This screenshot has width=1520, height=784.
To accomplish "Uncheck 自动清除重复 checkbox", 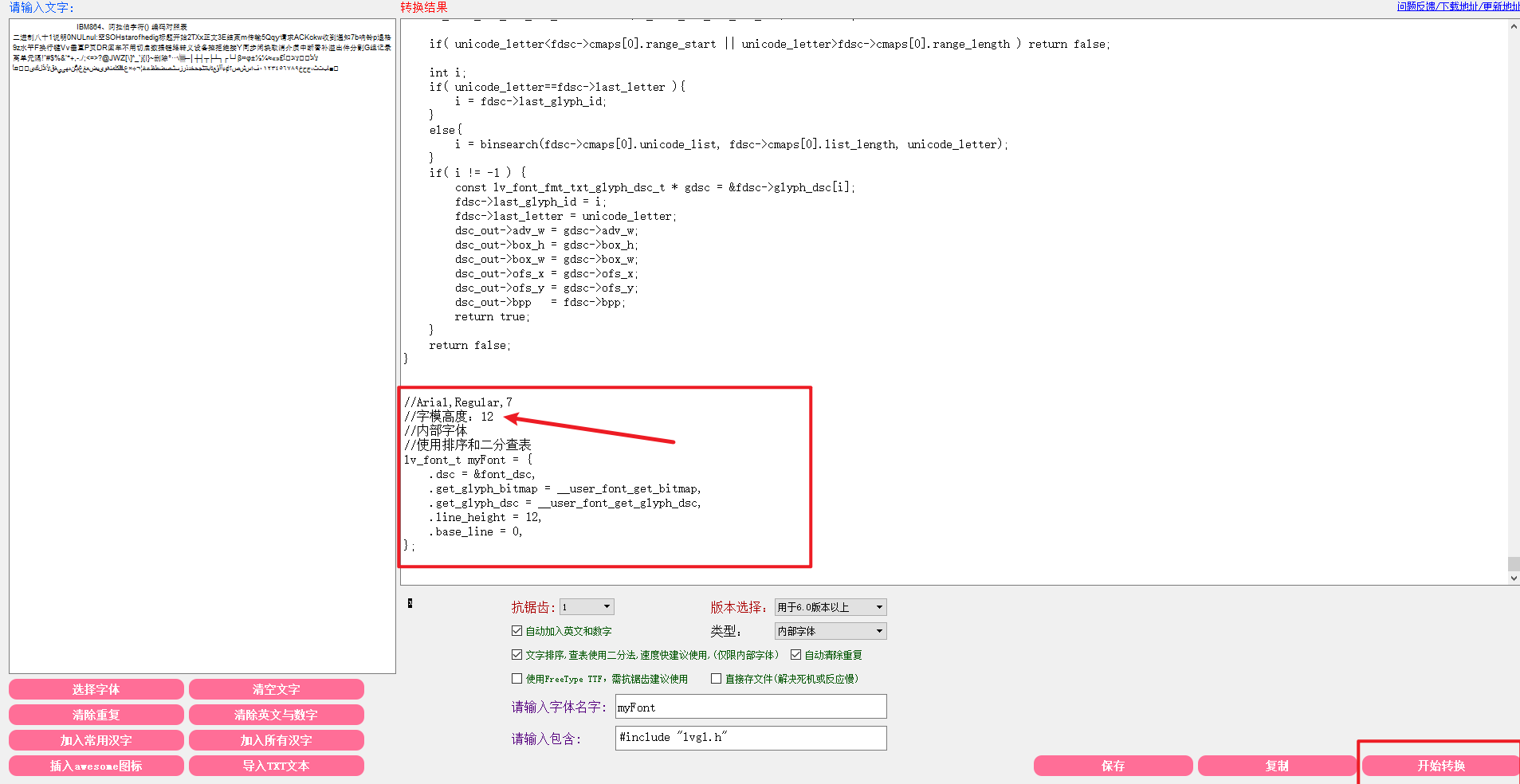I will click(x=796, y=655).
